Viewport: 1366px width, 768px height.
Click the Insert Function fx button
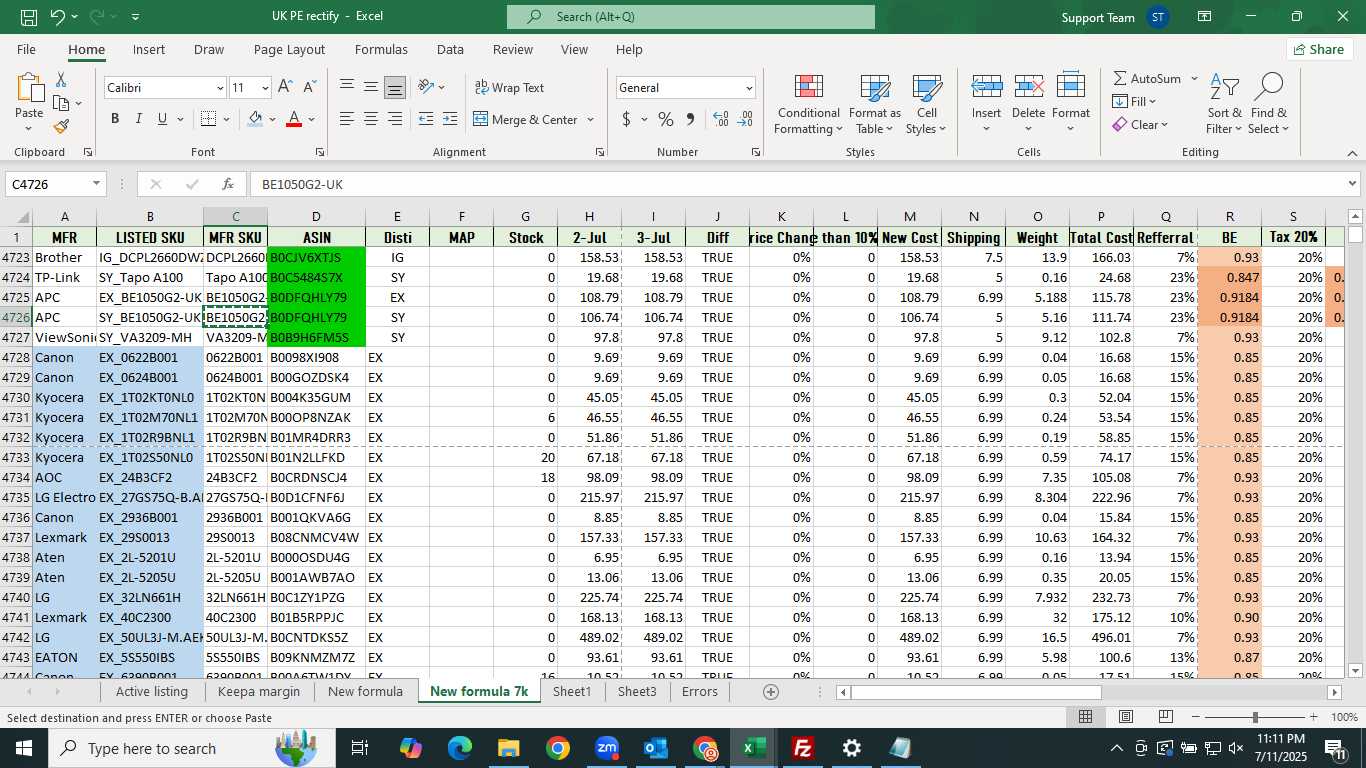[x=228, y=184]
